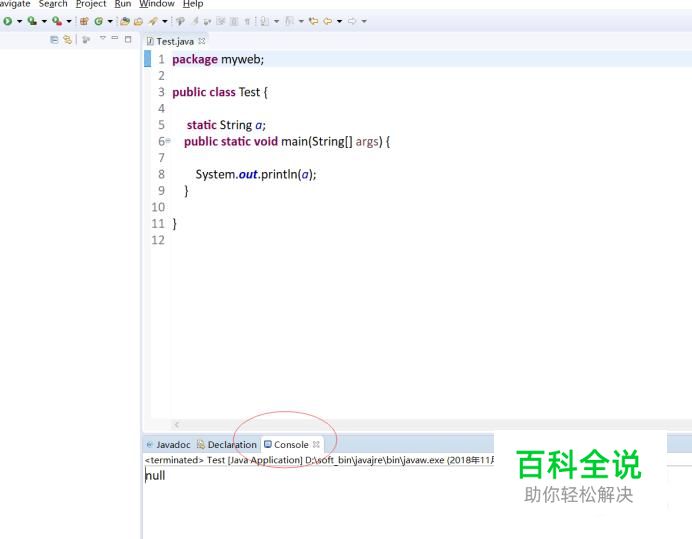Open the Project menu
The height and width of the screenshot is (539, 692).
(x=91, y=4)
